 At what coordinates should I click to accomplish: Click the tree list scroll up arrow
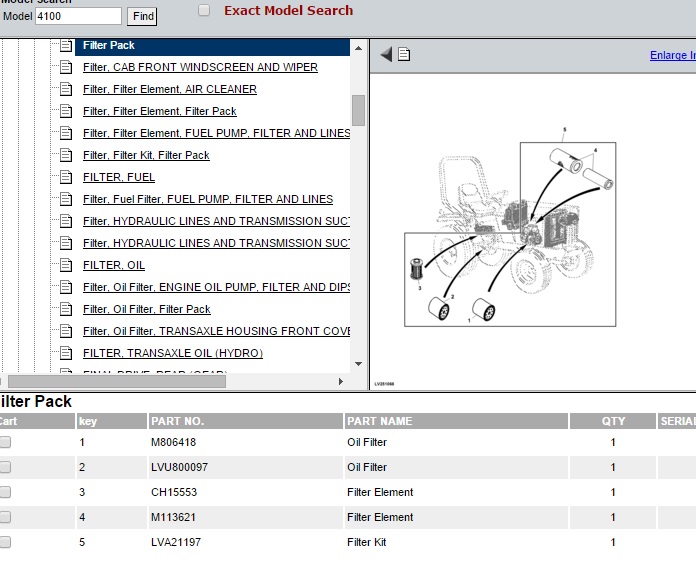point(359,48)
